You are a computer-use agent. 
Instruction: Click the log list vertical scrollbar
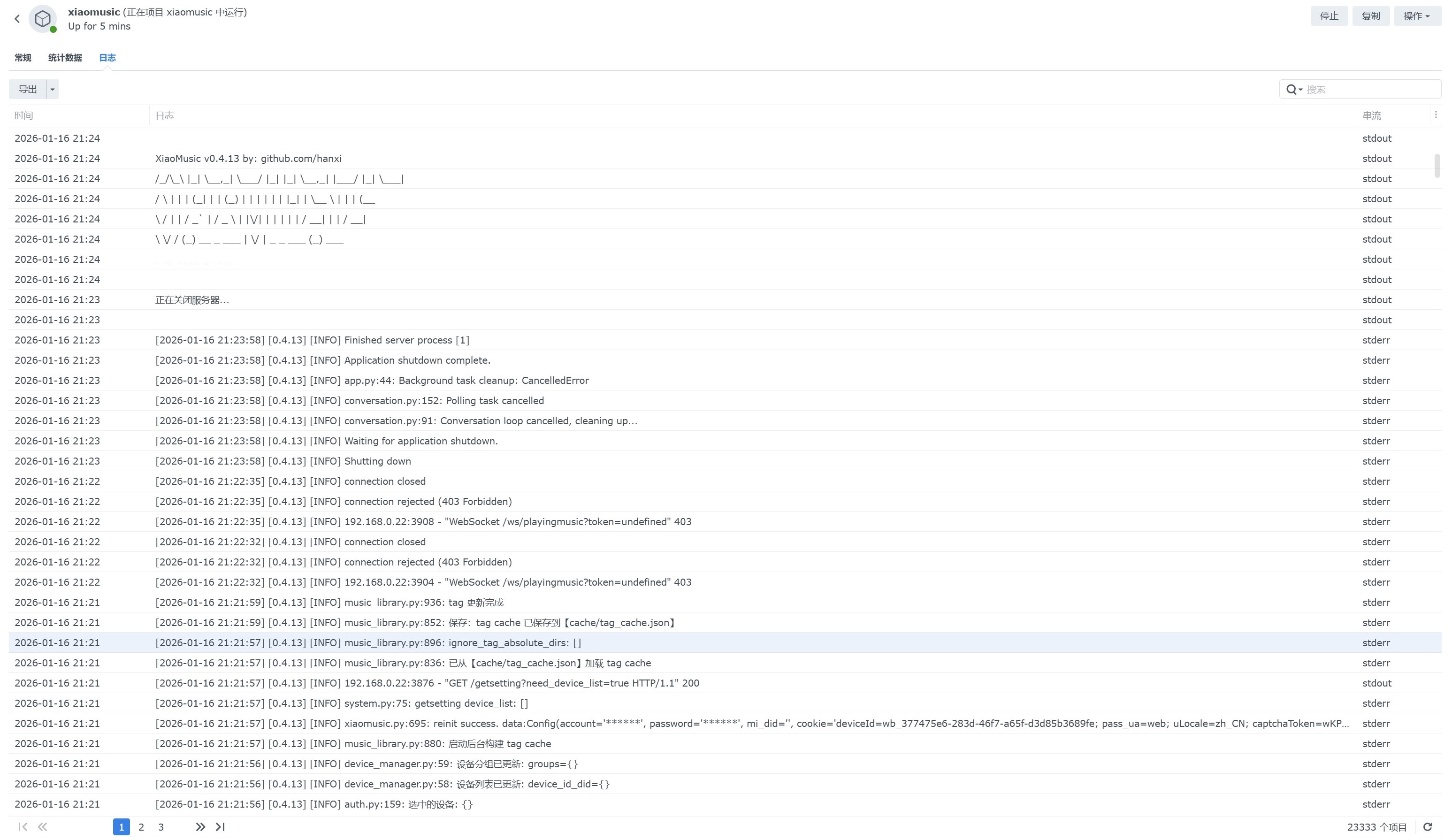[1437, 166]
